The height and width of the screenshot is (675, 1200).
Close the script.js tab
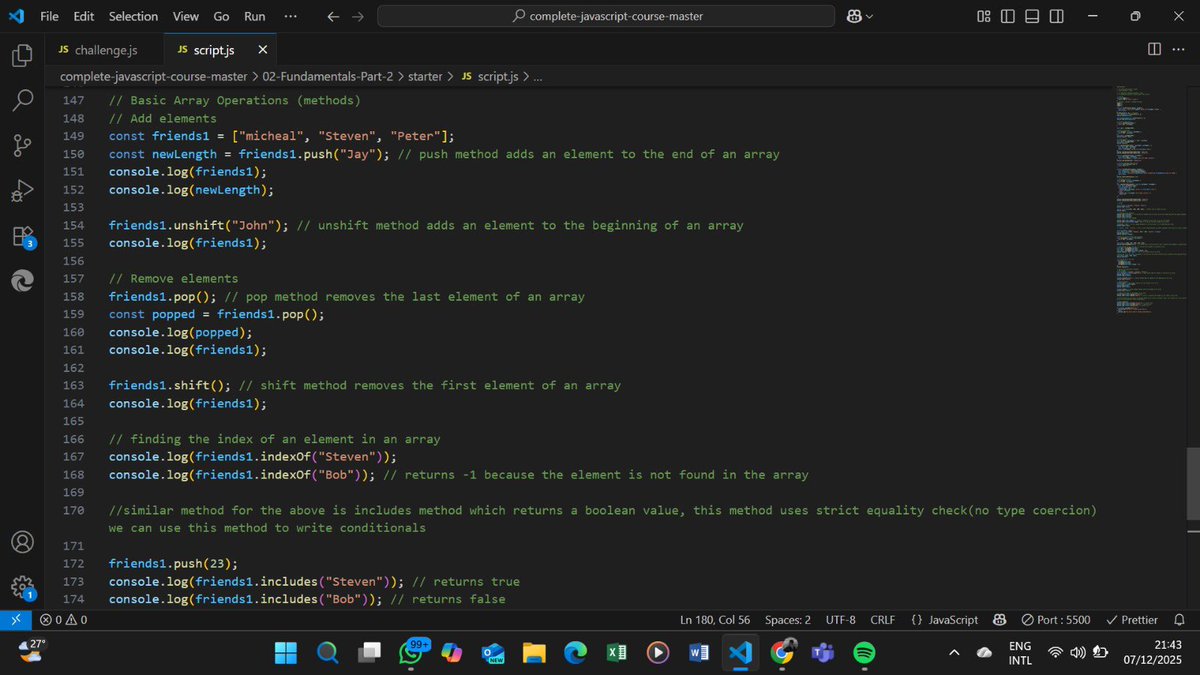pos(262,50)
